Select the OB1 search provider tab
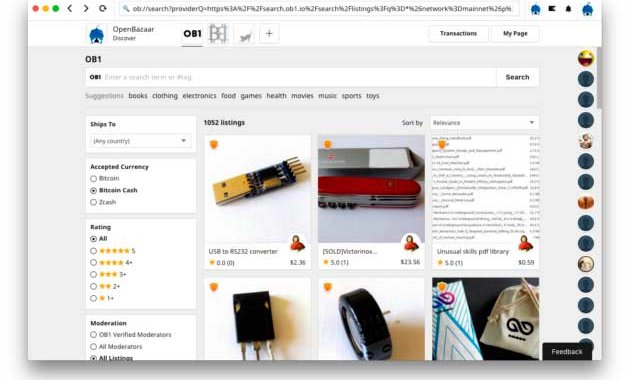Viewport: 628px width, 380px height. point(192,34)
